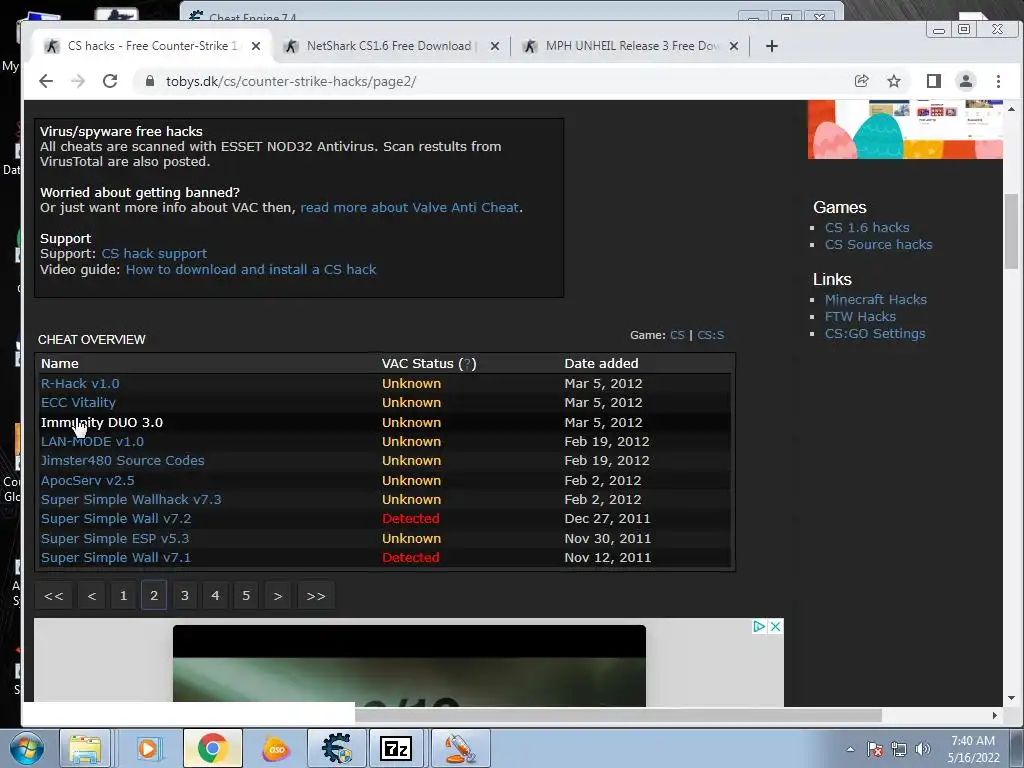The width and height of the screenshot is (1024, 768).
Task: Open Windows Explorer from taskbar
Action: pyautogui.click(x=86, y=748)
